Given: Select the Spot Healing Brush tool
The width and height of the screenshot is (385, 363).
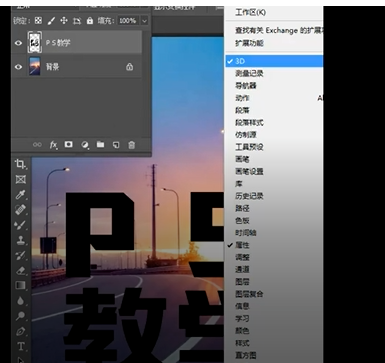Looking at the screenshot, I should 21,210.
